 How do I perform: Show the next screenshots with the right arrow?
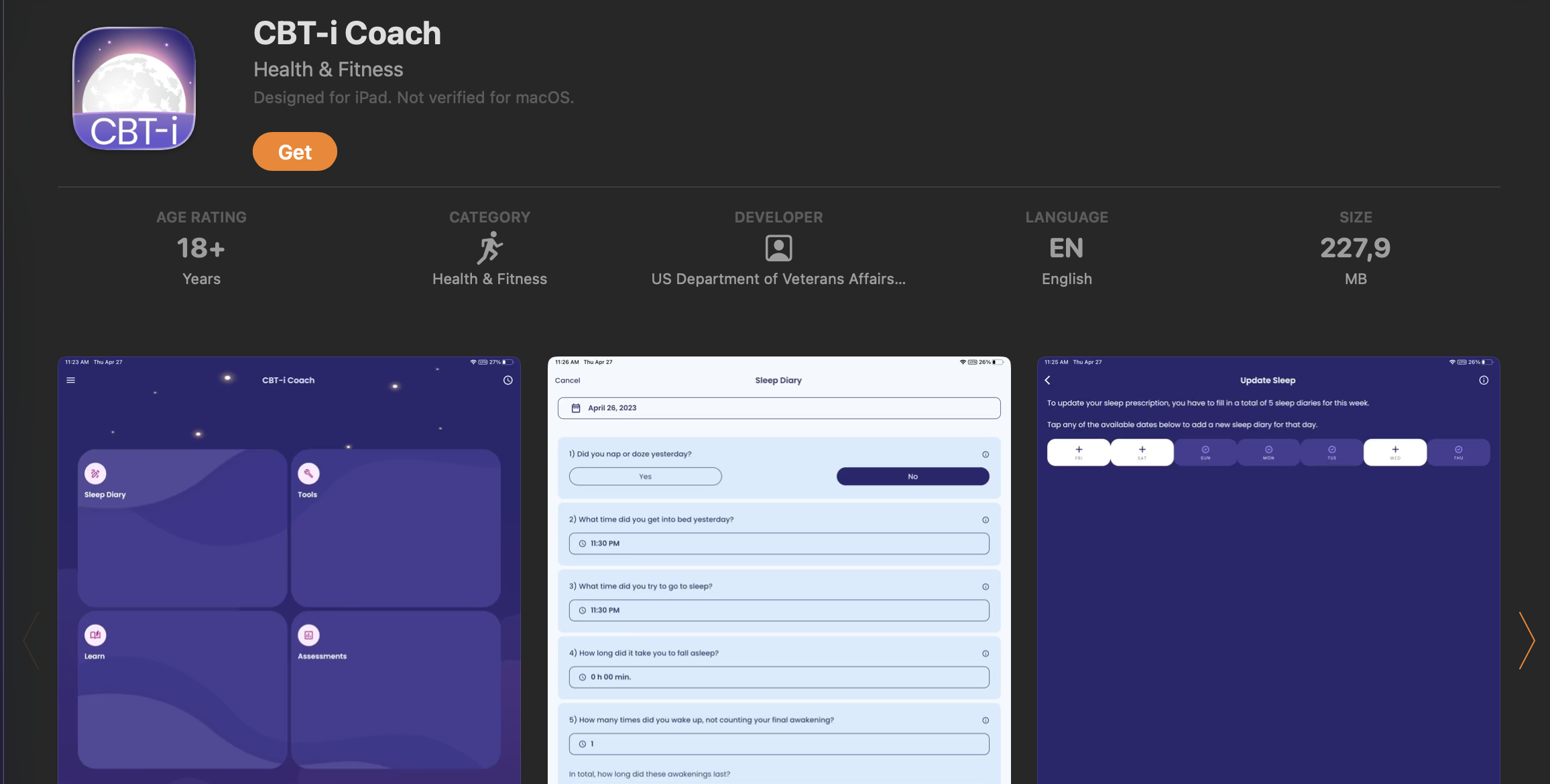point(1527,640)
